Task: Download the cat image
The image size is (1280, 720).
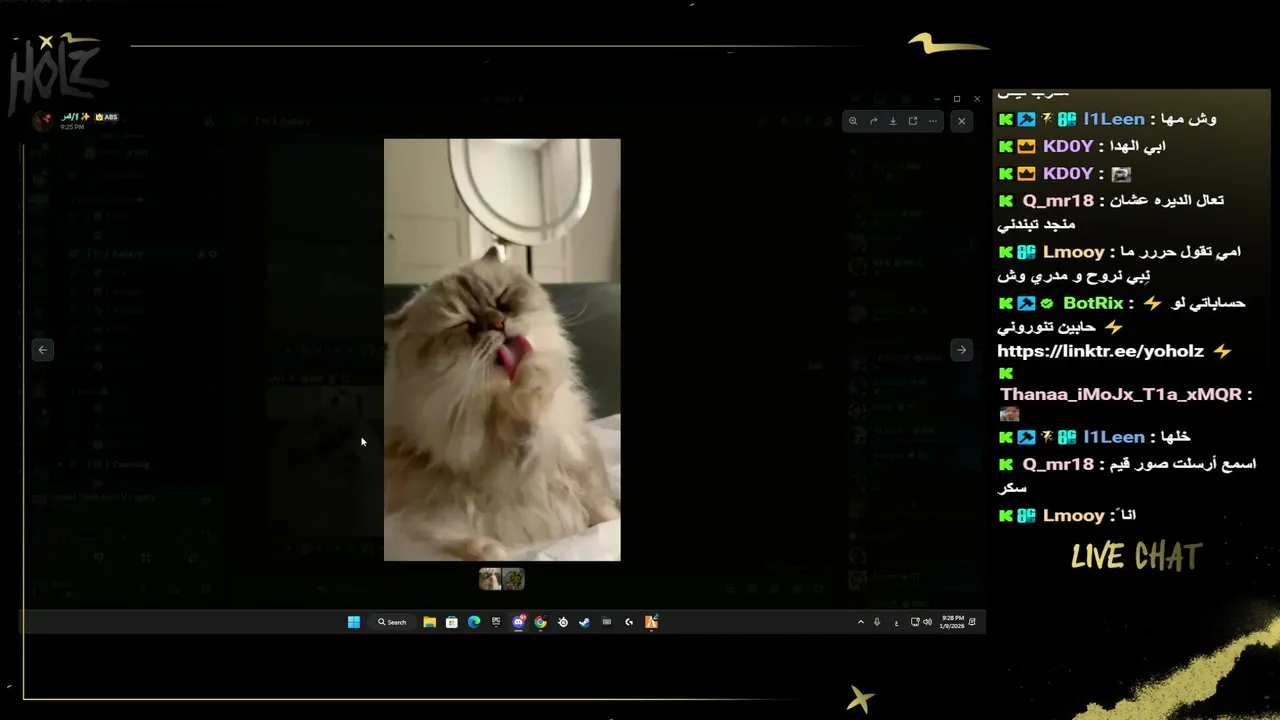Action: (x=893, y=121)
